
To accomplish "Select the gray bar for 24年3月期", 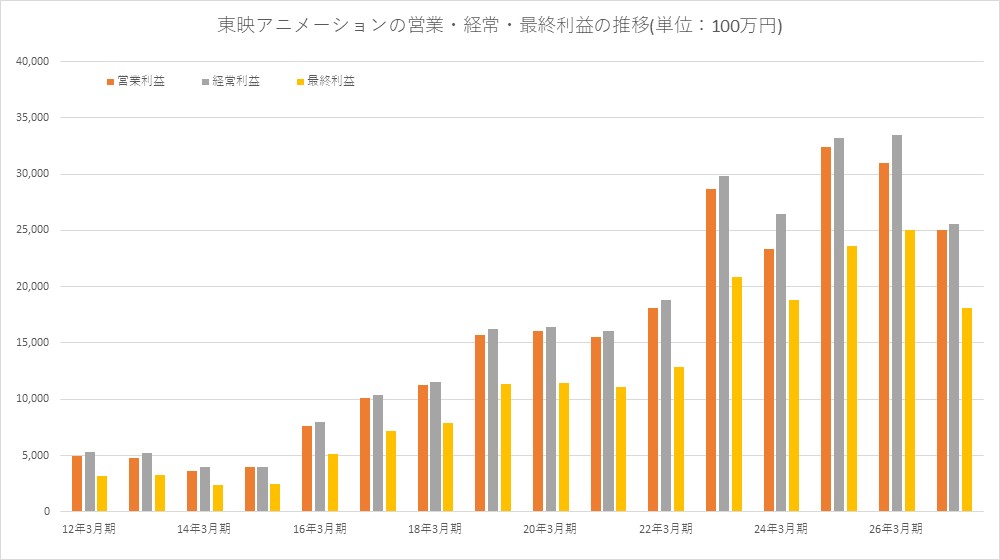I will point(781,363).
